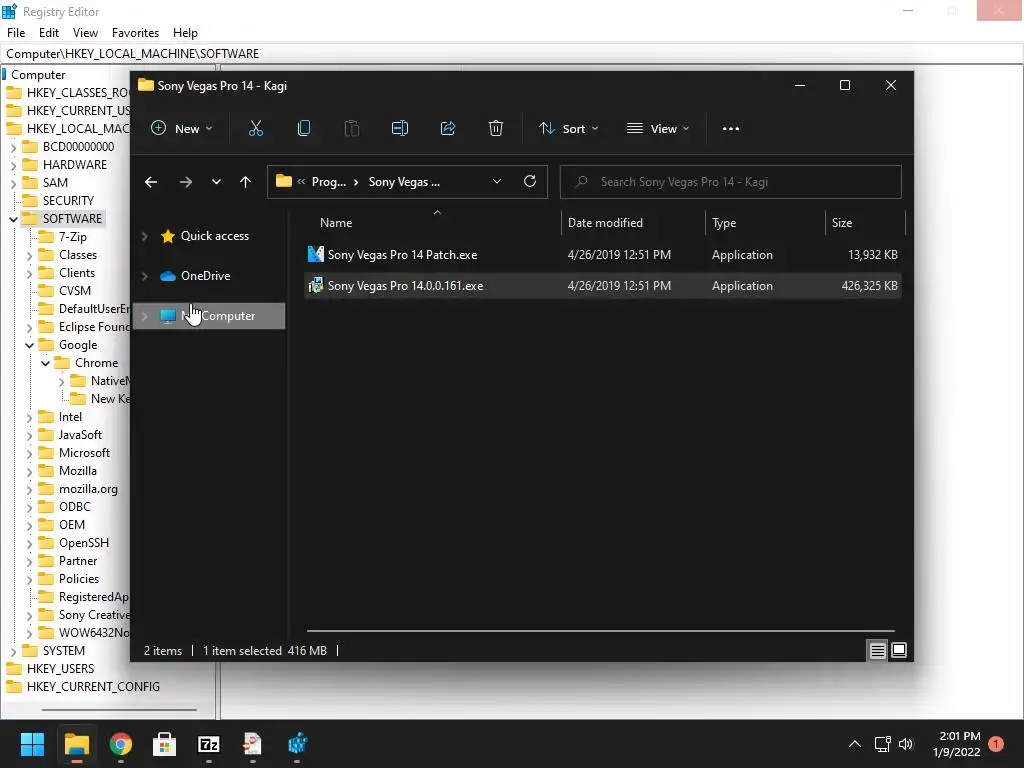This screenshot has width=1024, height=768.
Task: Collapse the Google registry key
Action: (x=29, y=345)
